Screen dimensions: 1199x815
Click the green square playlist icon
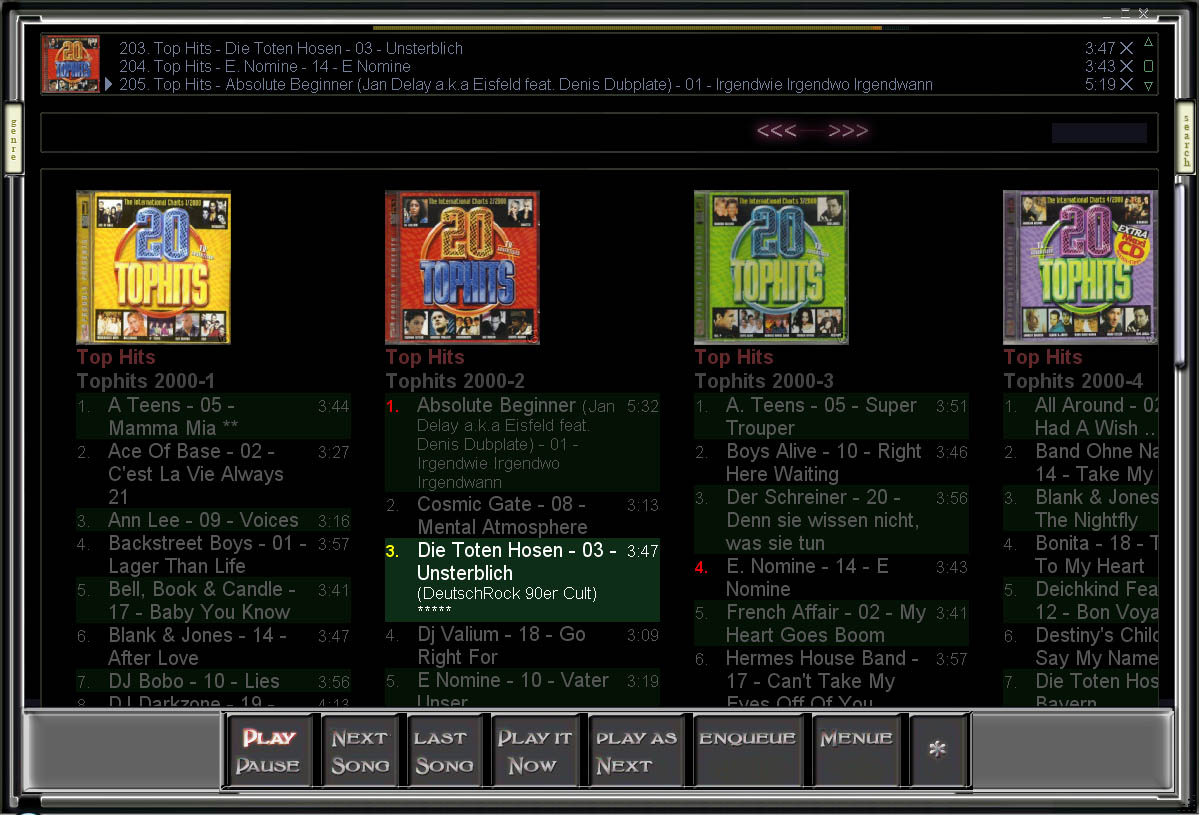pos(1148,66)
